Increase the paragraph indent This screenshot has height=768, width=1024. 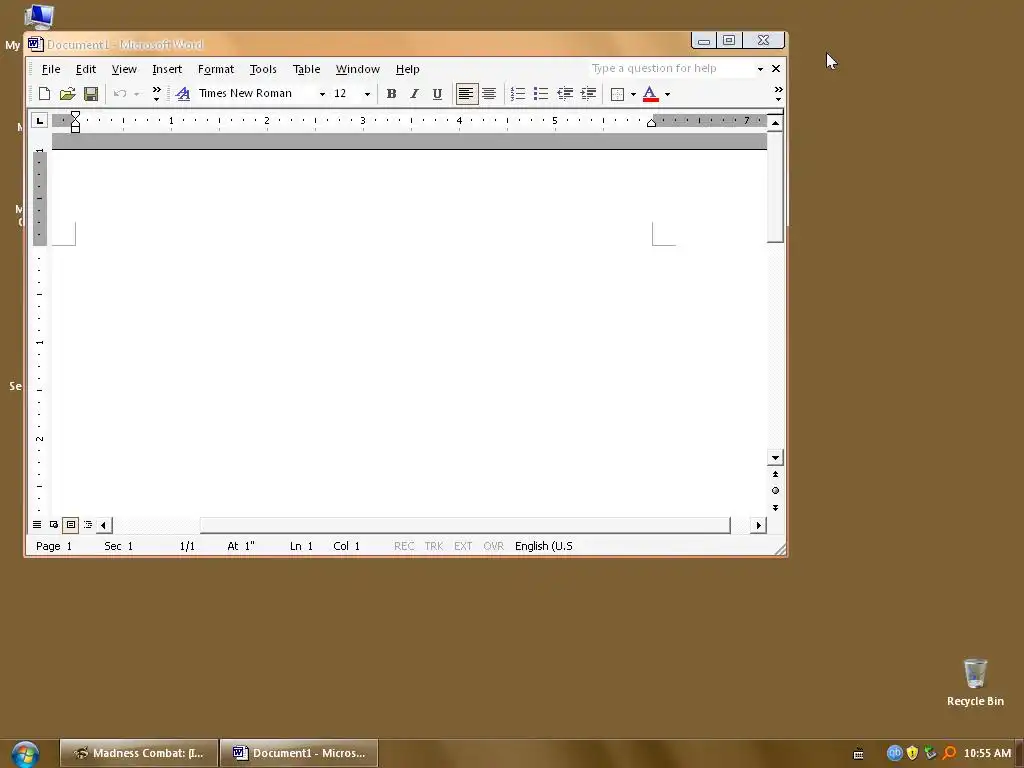point(588,94)
